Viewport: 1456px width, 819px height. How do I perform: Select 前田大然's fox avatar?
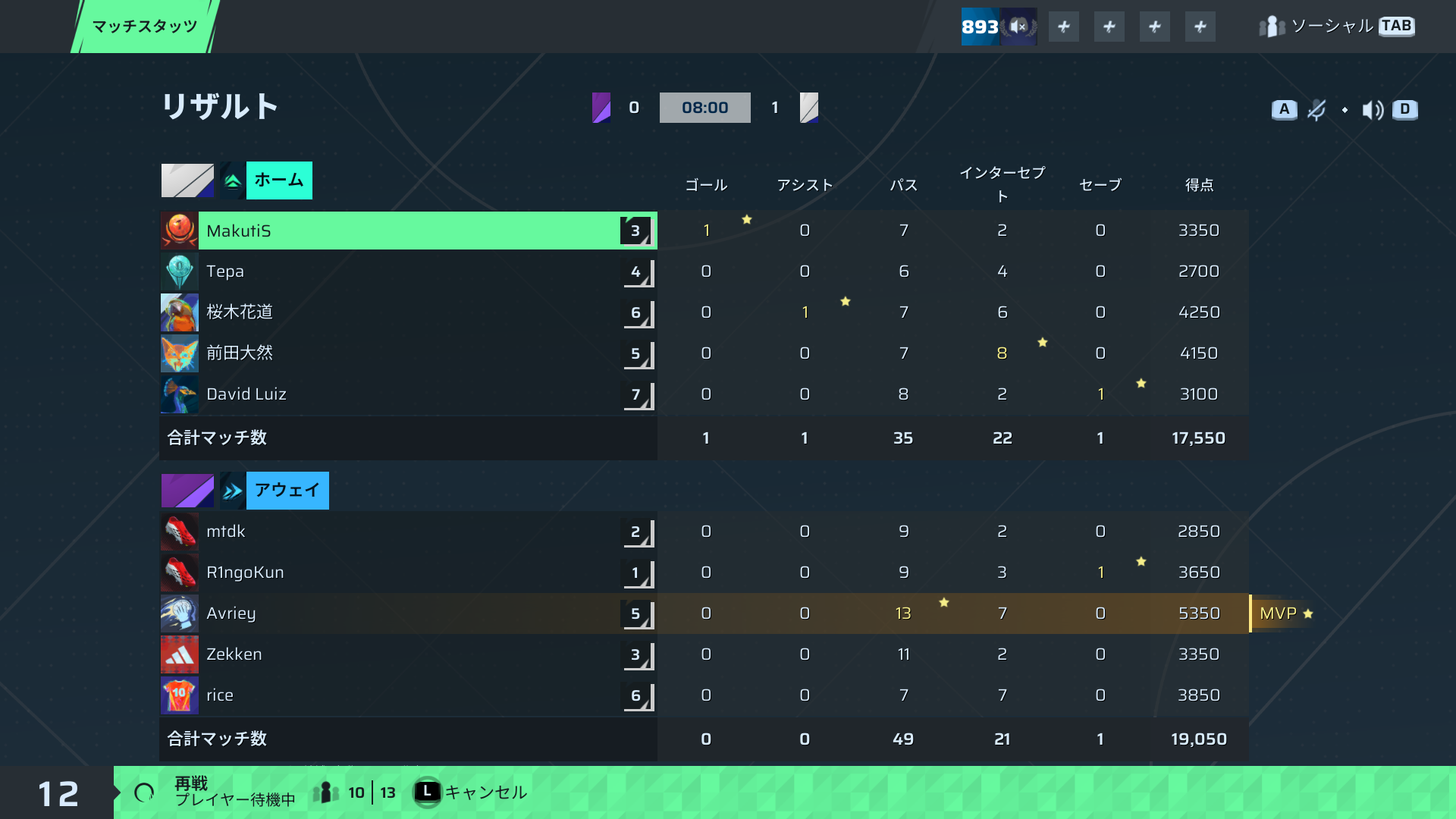pyautogui.click(x=180, y=353)
